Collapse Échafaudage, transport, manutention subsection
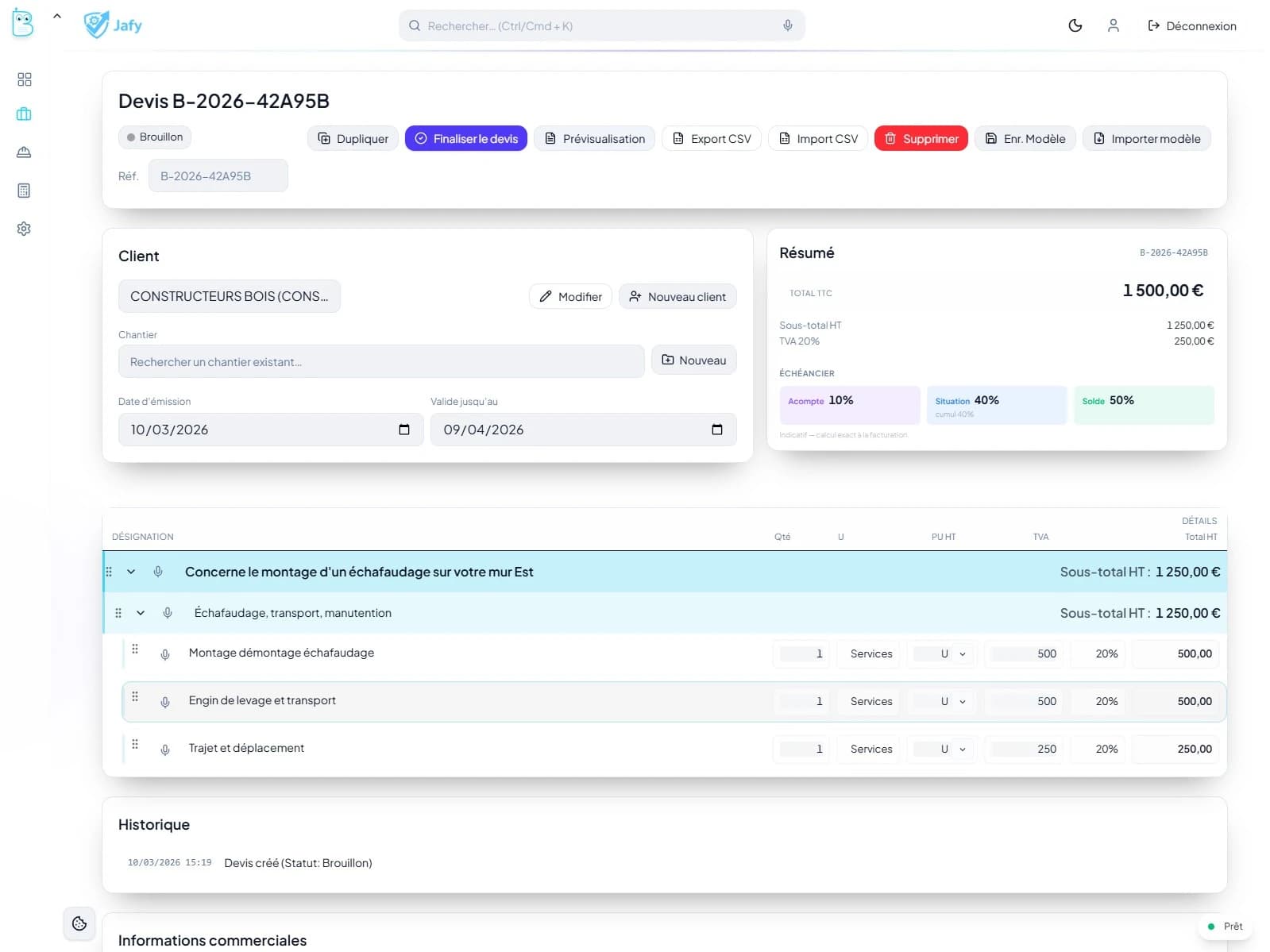Viewport: 1270px width, 952px height. coord(141,613)
